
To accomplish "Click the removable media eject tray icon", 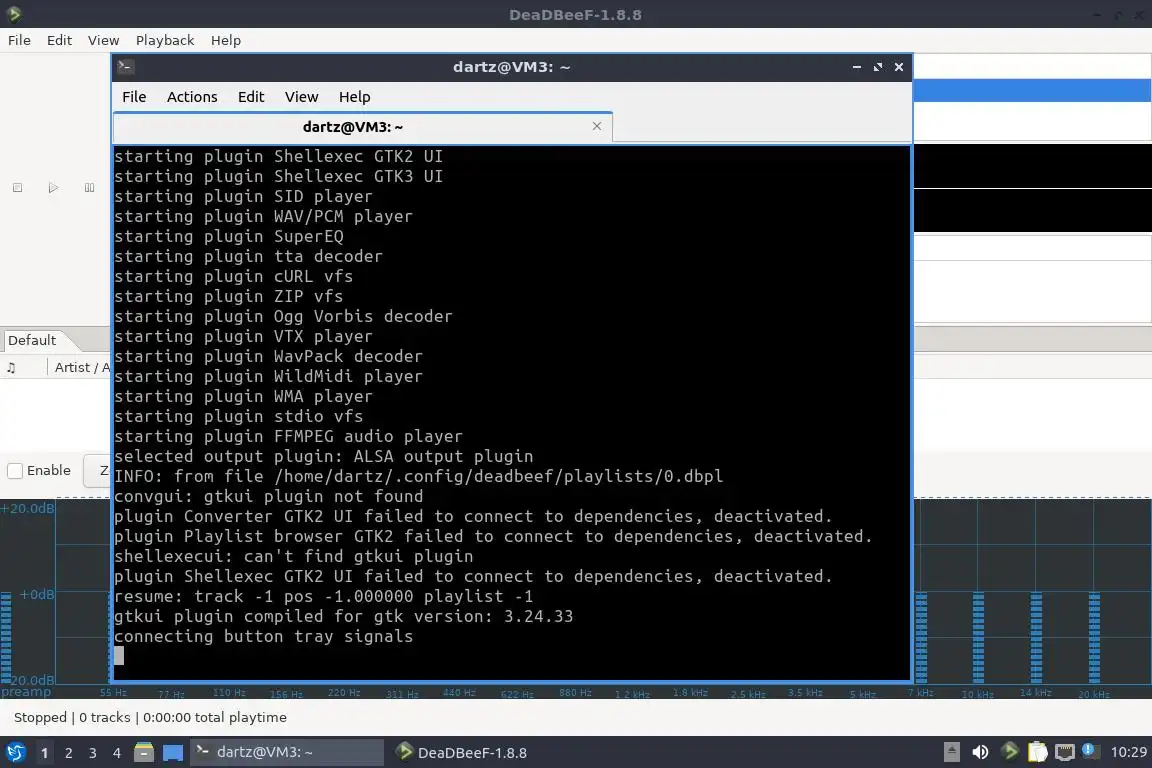I will point(951,752).
